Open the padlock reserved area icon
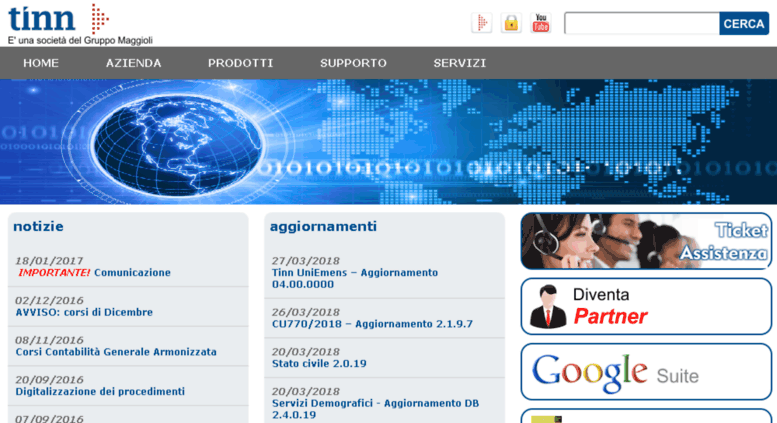The width and height of the screenshot is (777, 423). click(511, 23)
